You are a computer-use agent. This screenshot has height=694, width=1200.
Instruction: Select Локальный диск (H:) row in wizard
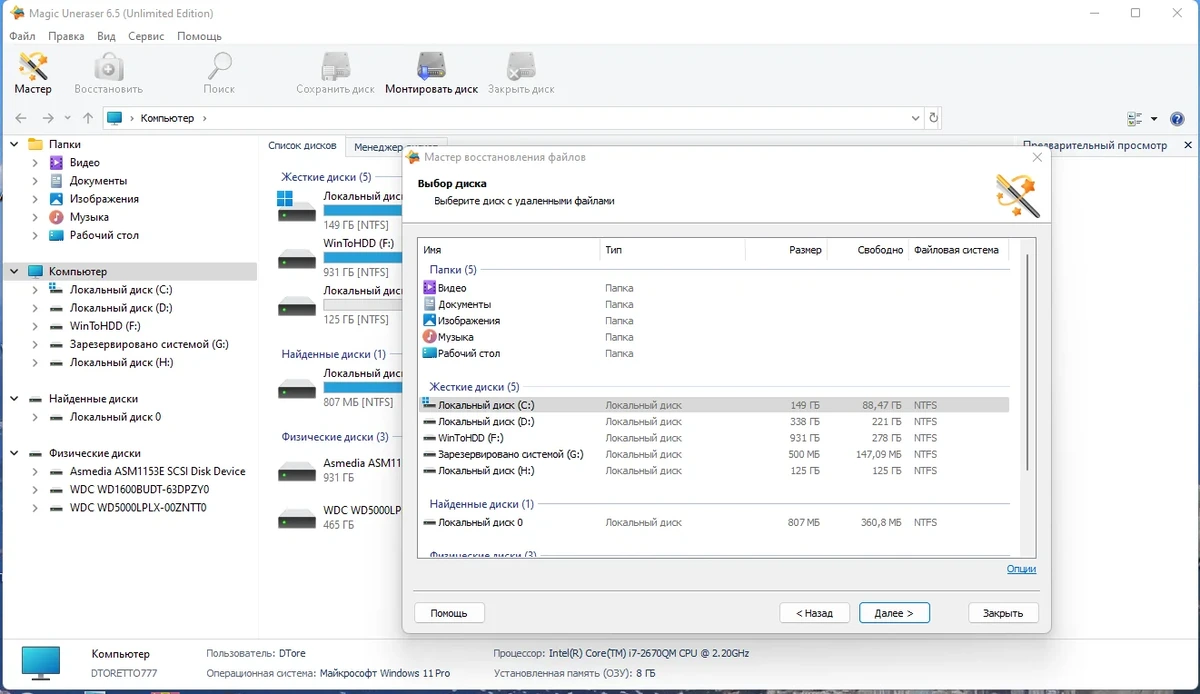point(714,470)
